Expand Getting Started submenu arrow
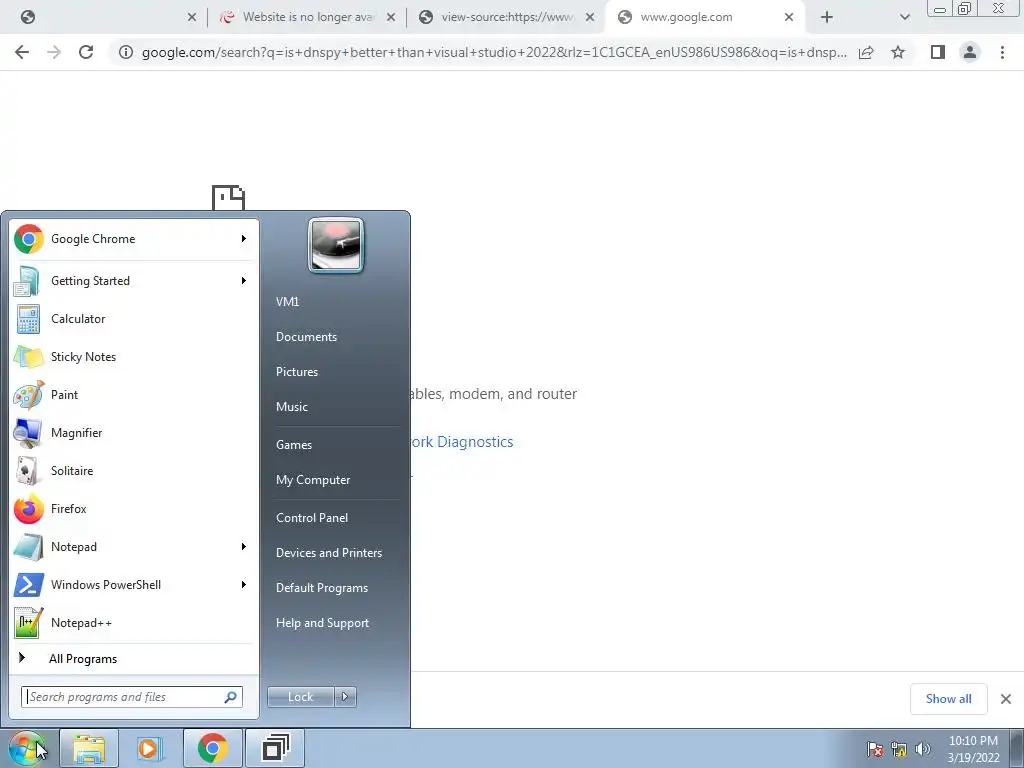The image size is (1024, 768). (x=244, y=281)
